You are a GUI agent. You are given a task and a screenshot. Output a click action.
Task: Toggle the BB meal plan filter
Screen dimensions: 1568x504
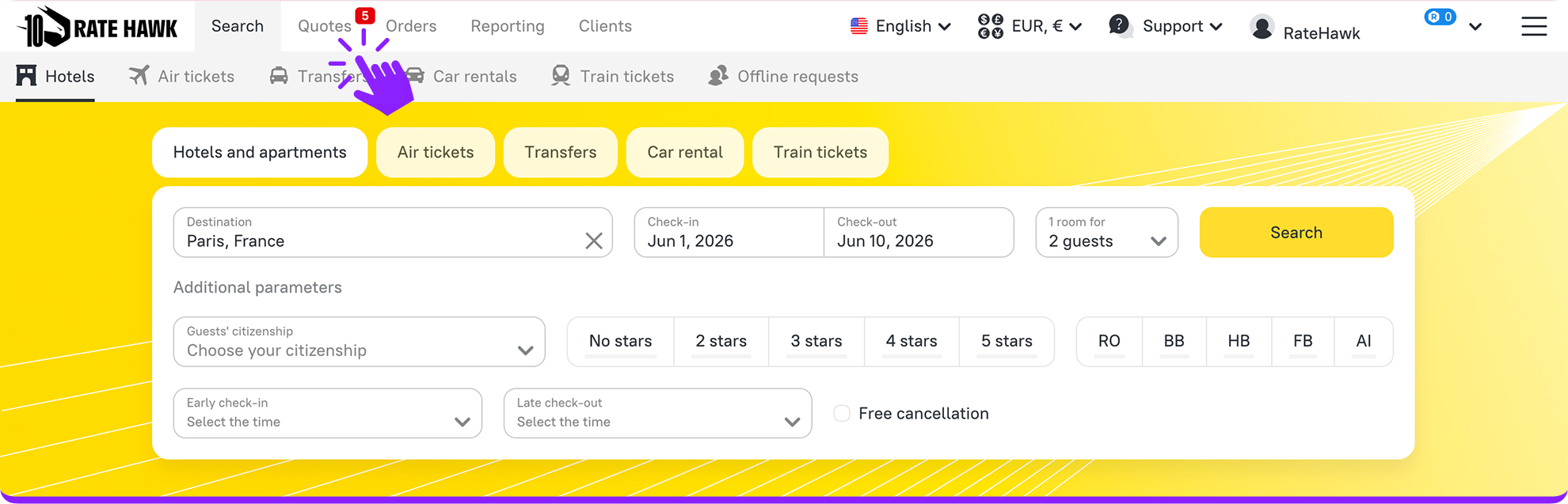pyautogui.click(x=1174, y=341)
